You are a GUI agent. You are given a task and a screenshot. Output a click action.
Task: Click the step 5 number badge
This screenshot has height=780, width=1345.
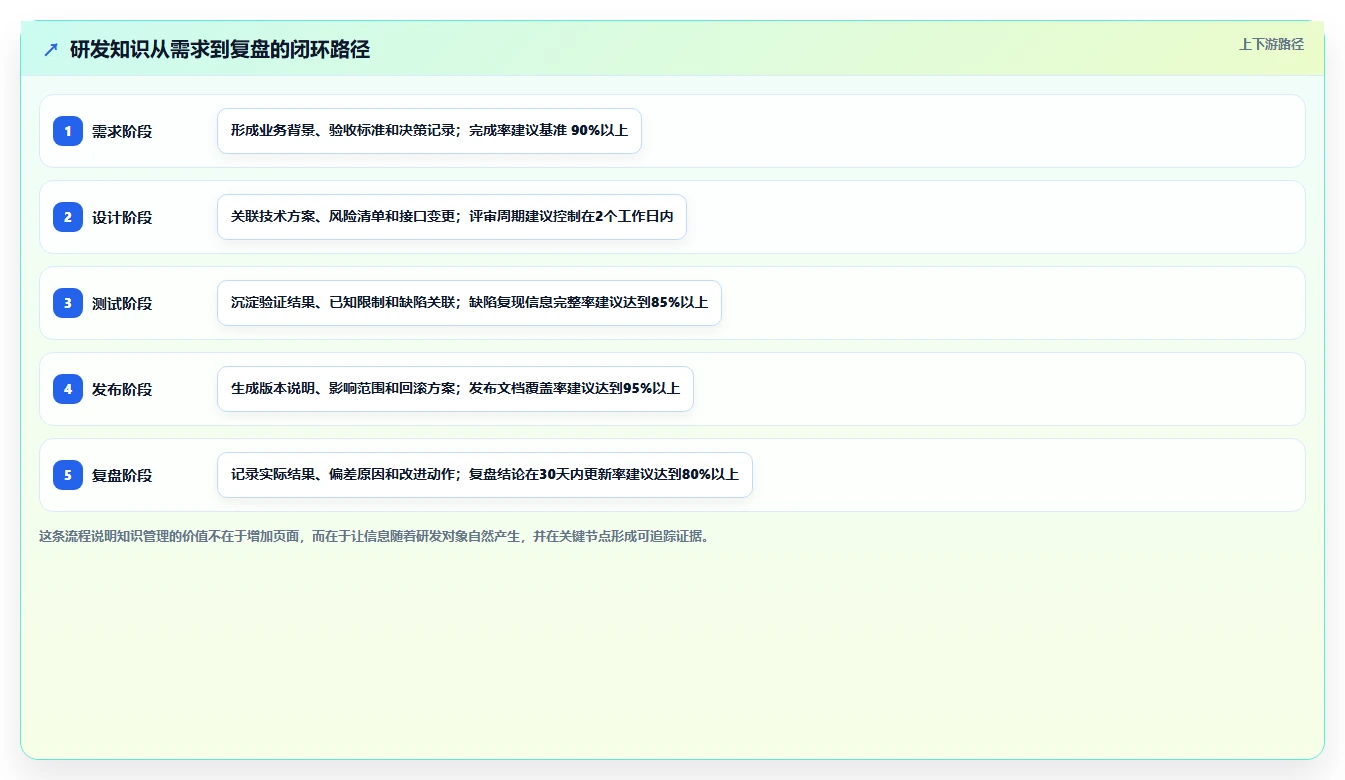(x=68, y=475)
